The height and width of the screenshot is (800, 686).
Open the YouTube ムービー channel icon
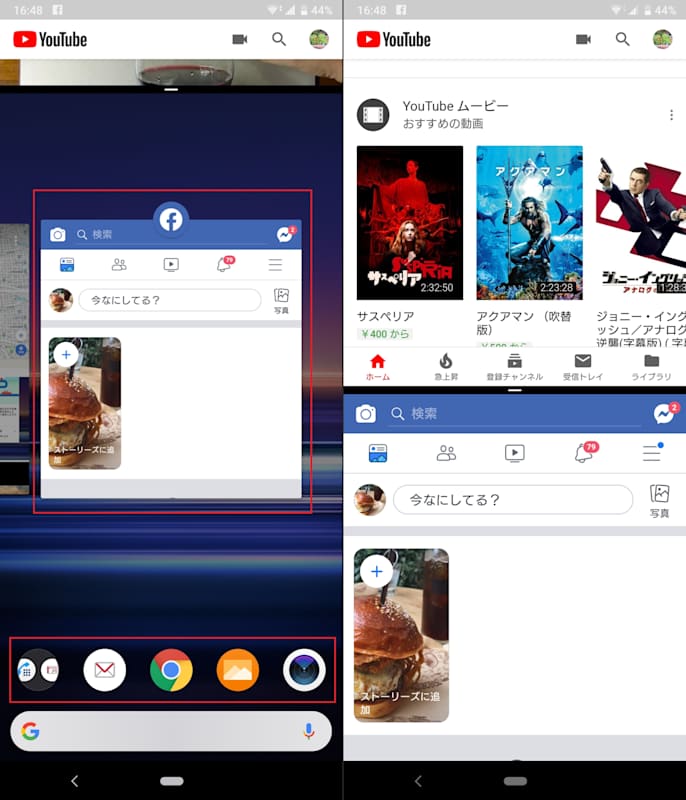click(373, 115)
